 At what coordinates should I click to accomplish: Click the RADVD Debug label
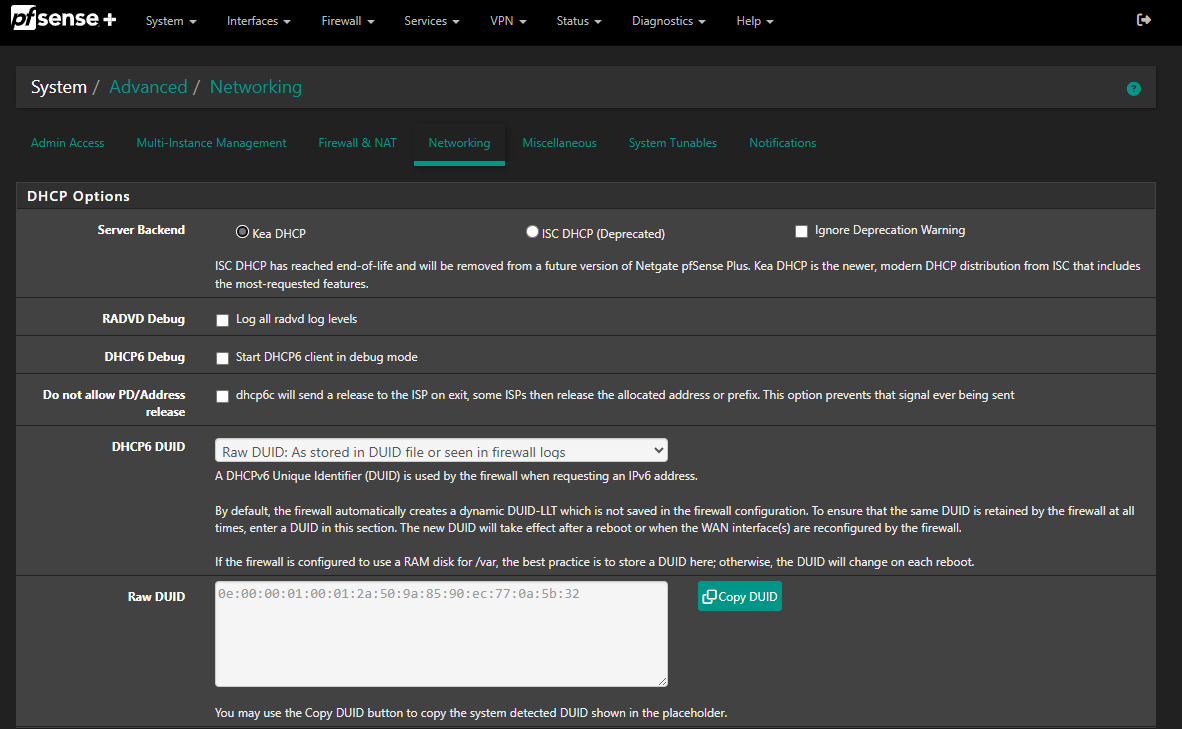click(143, 319)
